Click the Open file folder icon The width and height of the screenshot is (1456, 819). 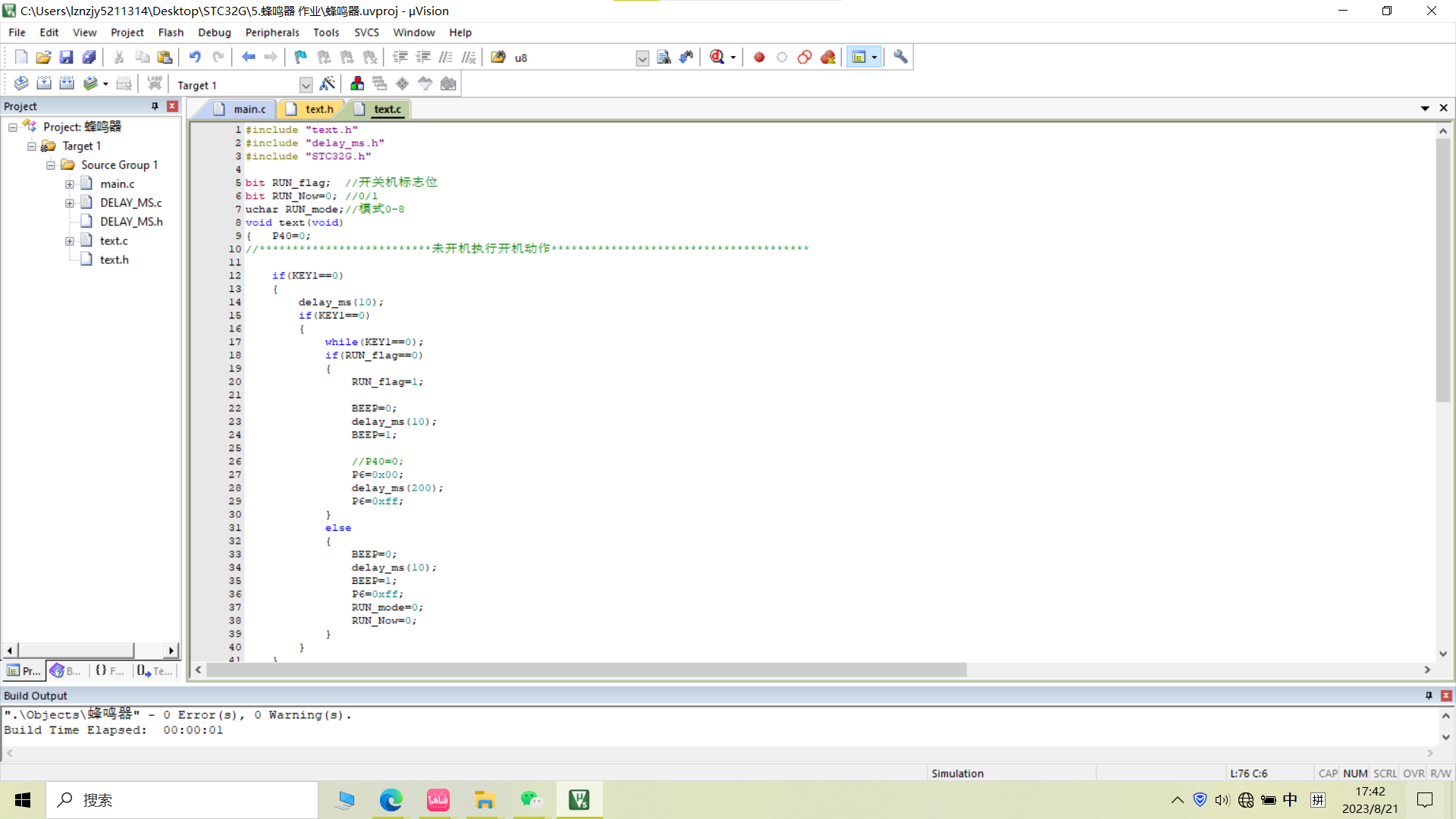(x=43, y=57)
